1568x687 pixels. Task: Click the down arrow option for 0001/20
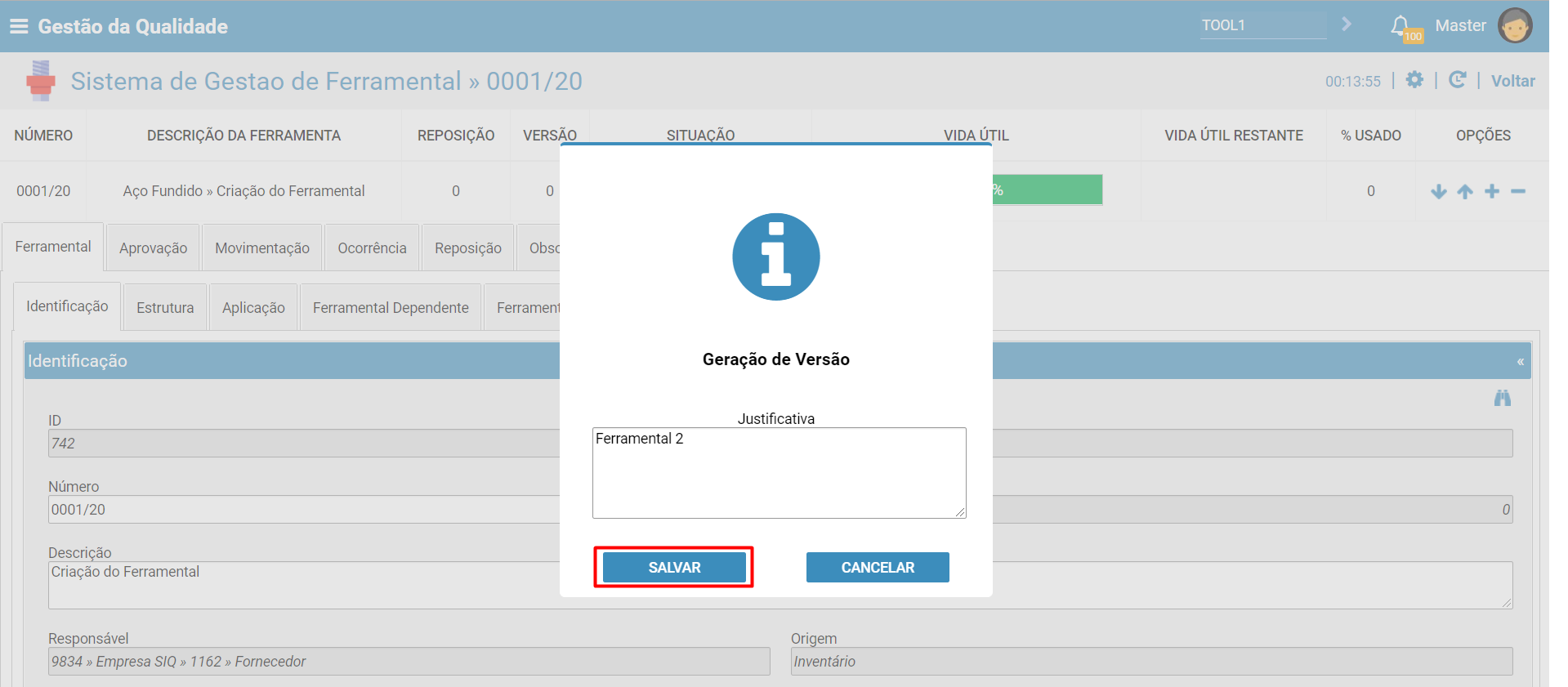click(1439, 191)
